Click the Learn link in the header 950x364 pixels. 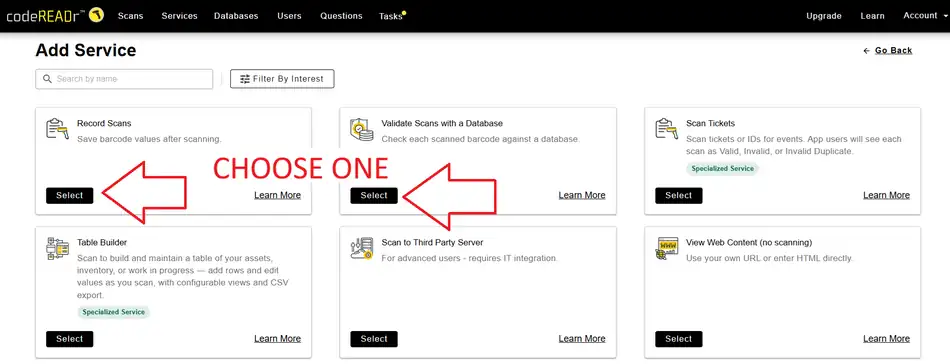[872, 16]
